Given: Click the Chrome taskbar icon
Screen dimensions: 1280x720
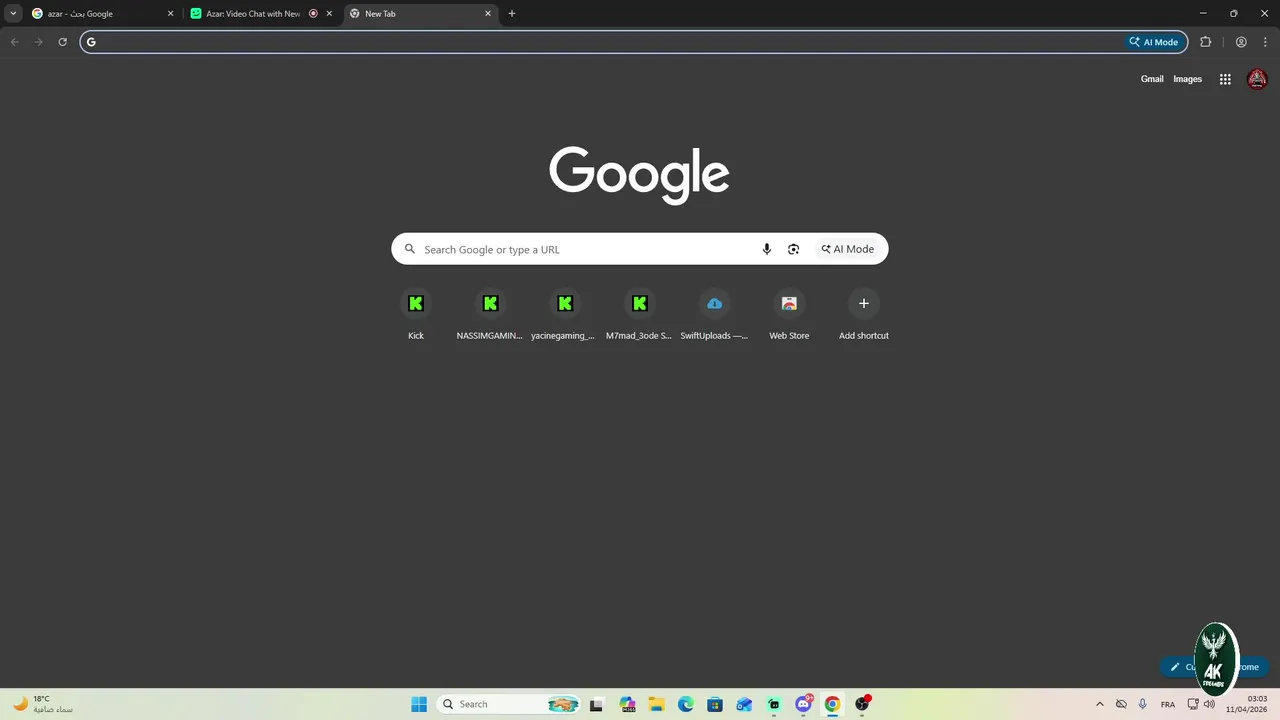Looking at the screenshot, I should (832, 704).
